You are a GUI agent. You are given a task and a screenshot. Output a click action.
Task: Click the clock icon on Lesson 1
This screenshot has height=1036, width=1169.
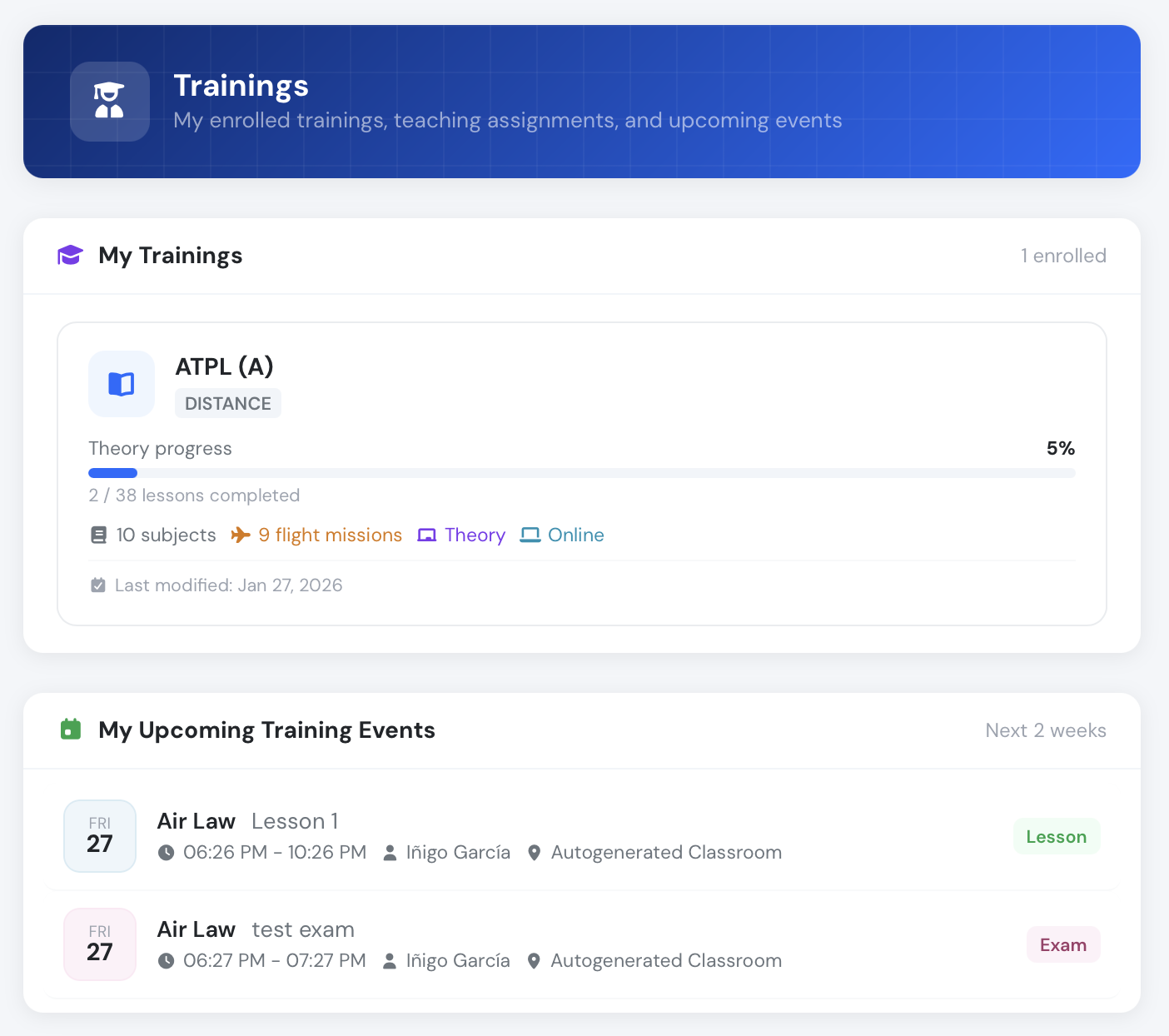[167, 853]
